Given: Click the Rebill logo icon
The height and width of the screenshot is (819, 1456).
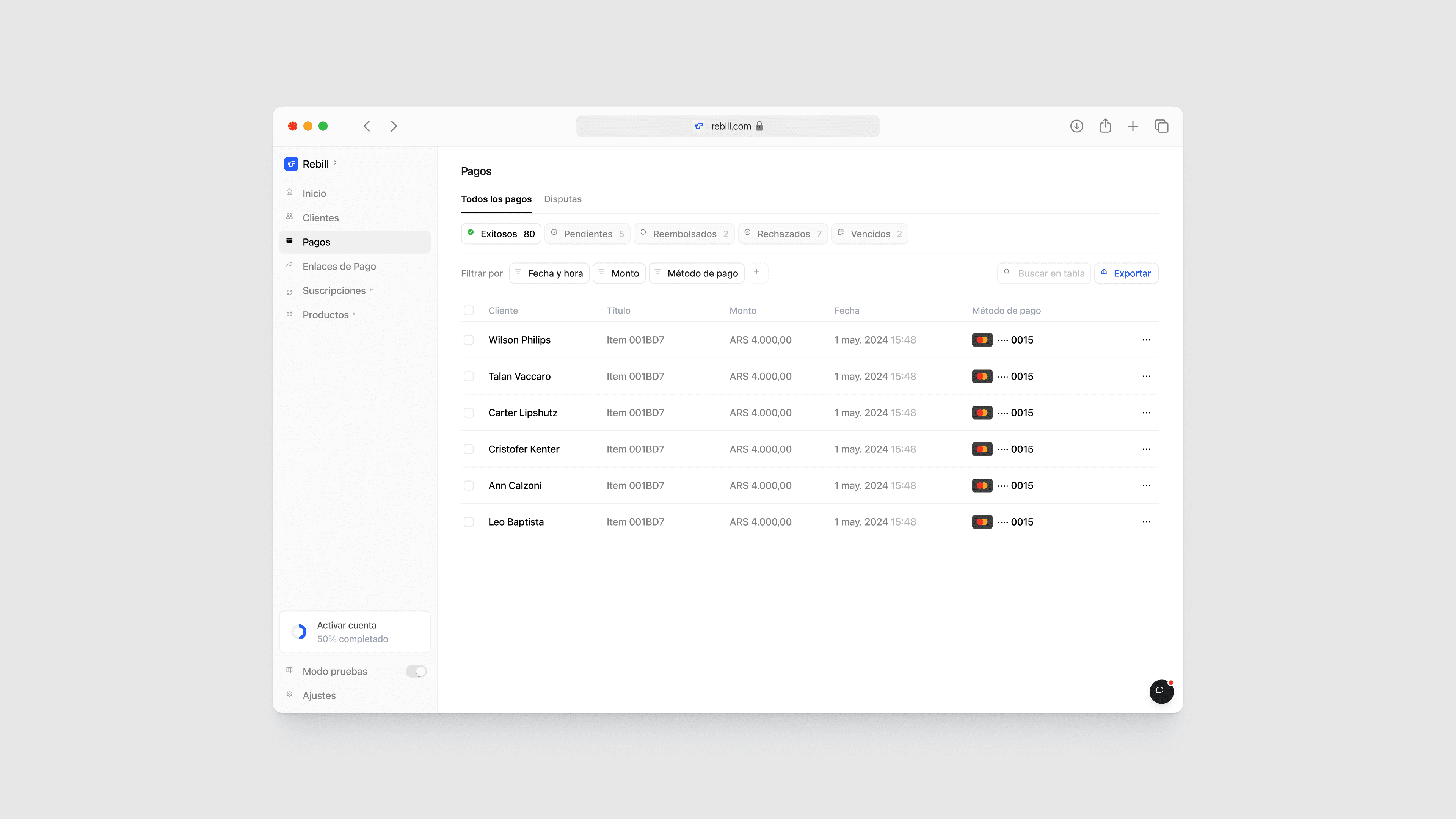Looking at the screenshot, I should [291, 164].
